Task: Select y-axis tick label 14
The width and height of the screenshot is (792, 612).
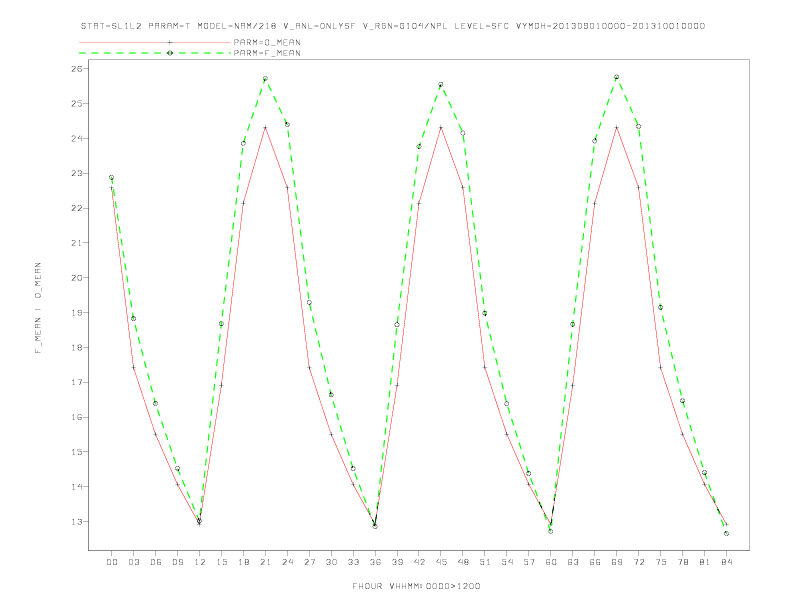Action: [77, 487]
